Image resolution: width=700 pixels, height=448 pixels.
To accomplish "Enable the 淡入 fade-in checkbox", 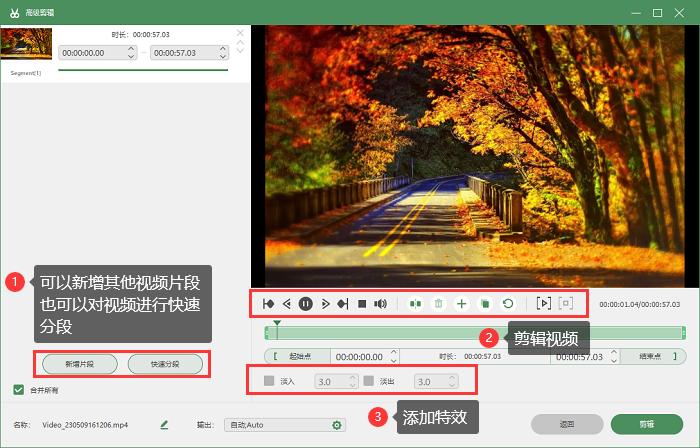I will pos(269,381).
